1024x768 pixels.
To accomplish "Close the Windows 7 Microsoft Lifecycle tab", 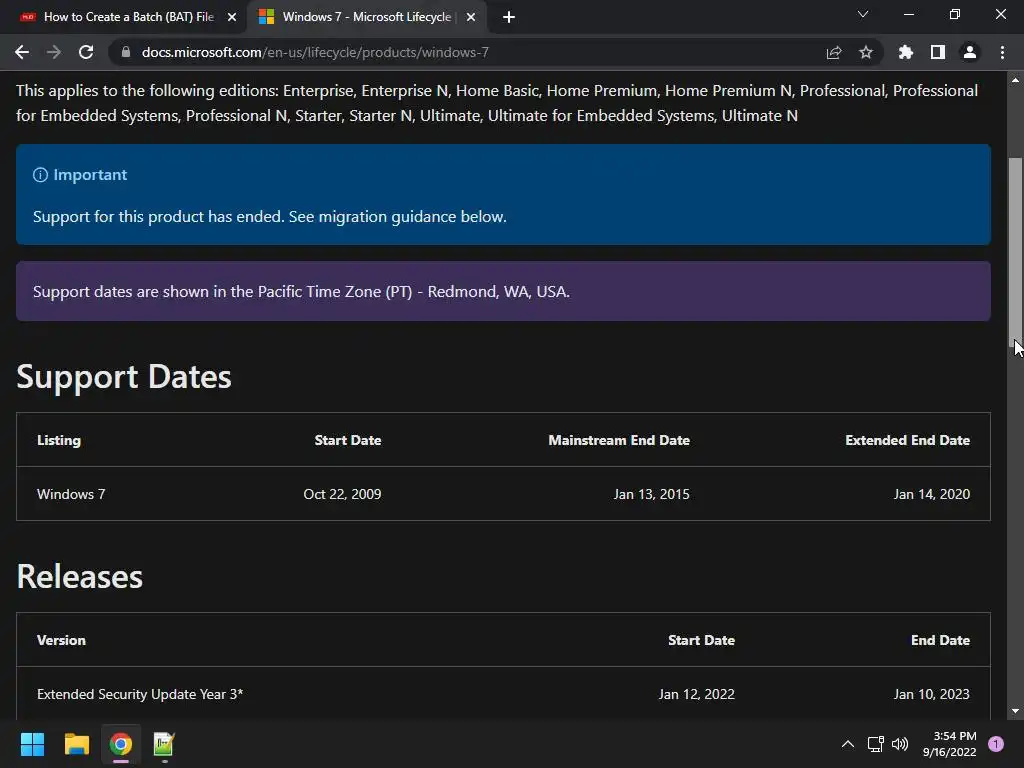I will click(471, 17).
